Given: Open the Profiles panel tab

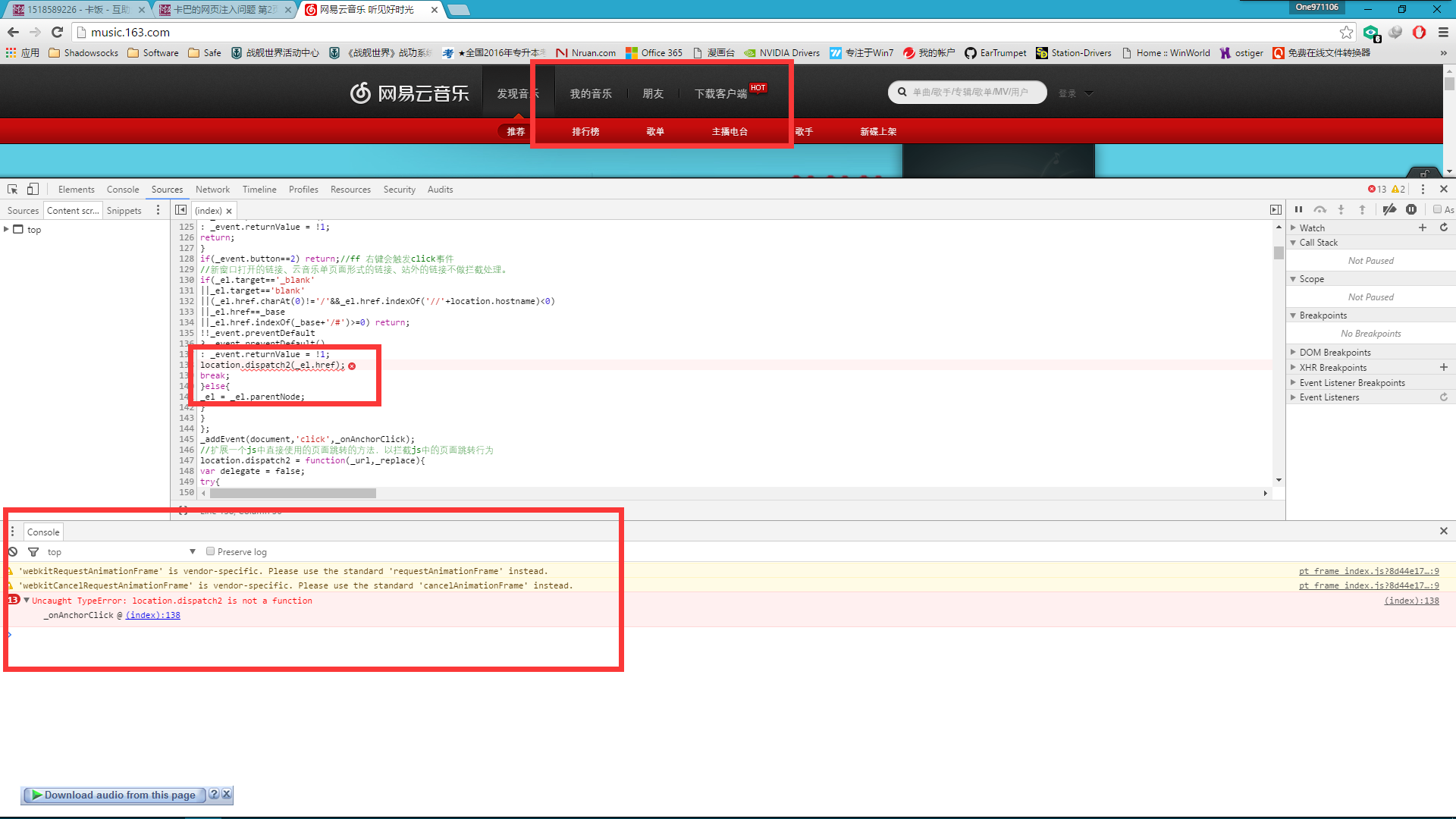Looking at the screenshot, I should [x=303, y=190].
